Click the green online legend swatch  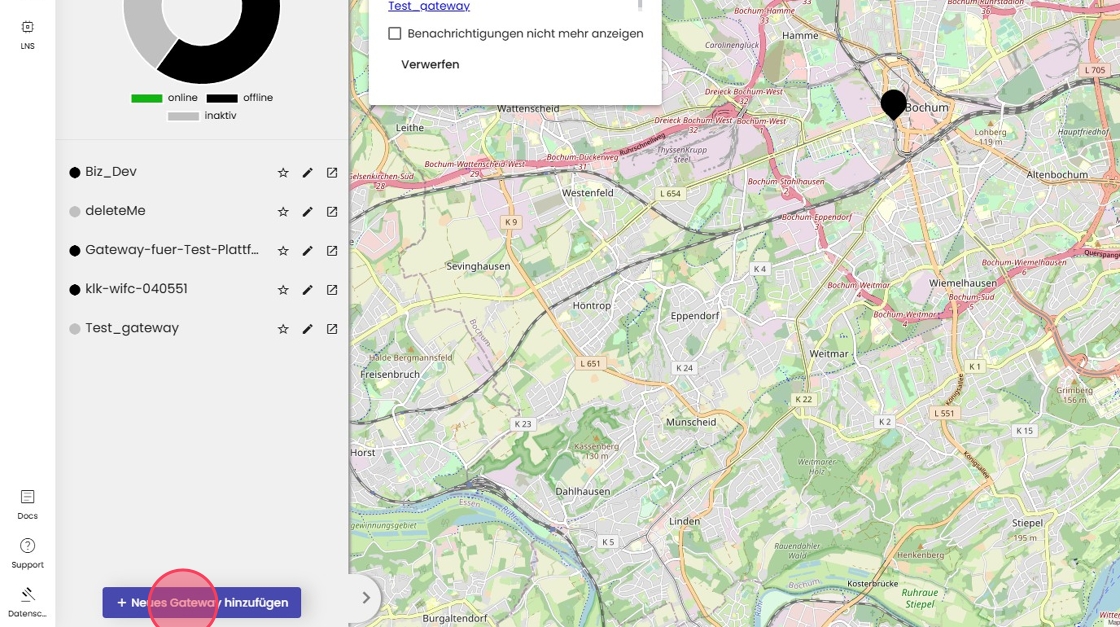[x=146, y=98]
